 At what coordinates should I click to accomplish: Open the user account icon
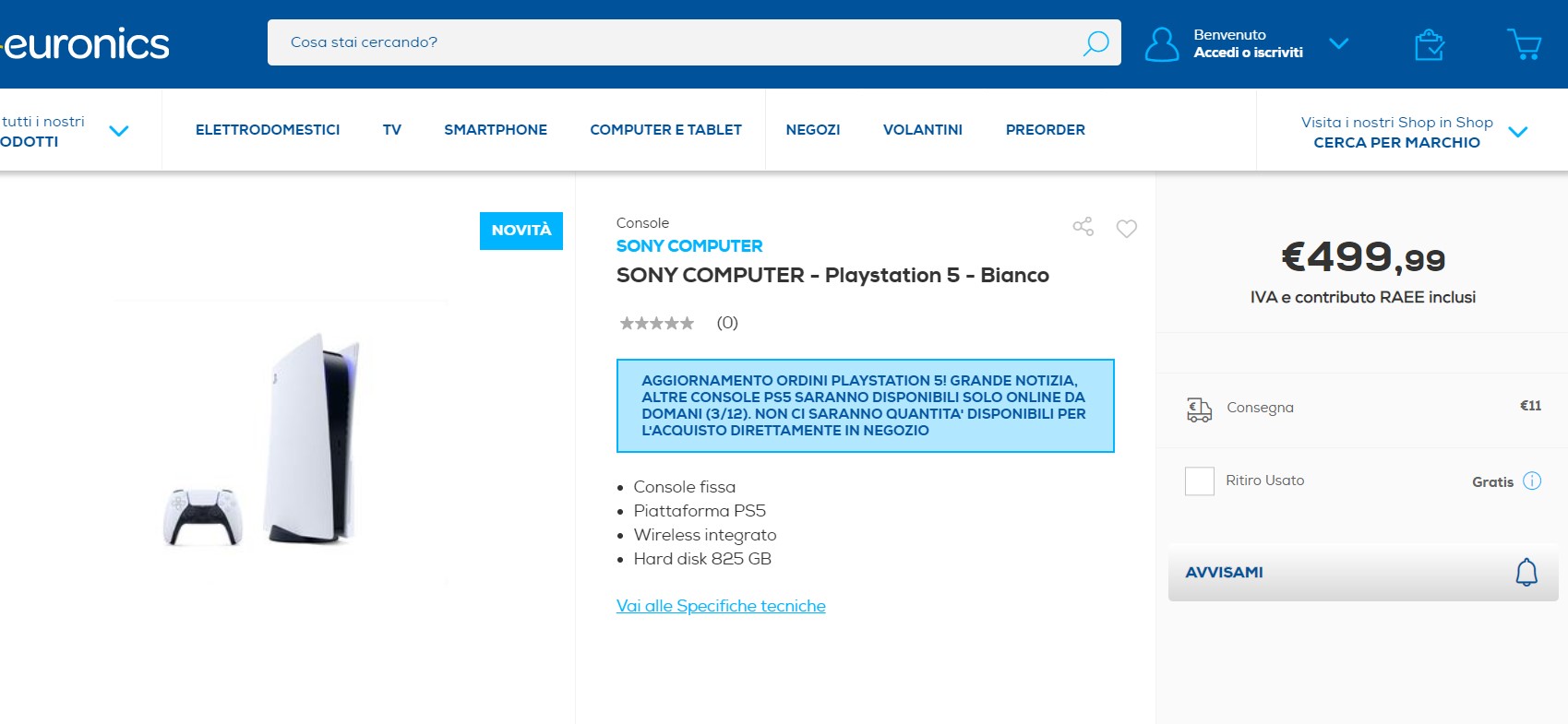[1162, 44]
